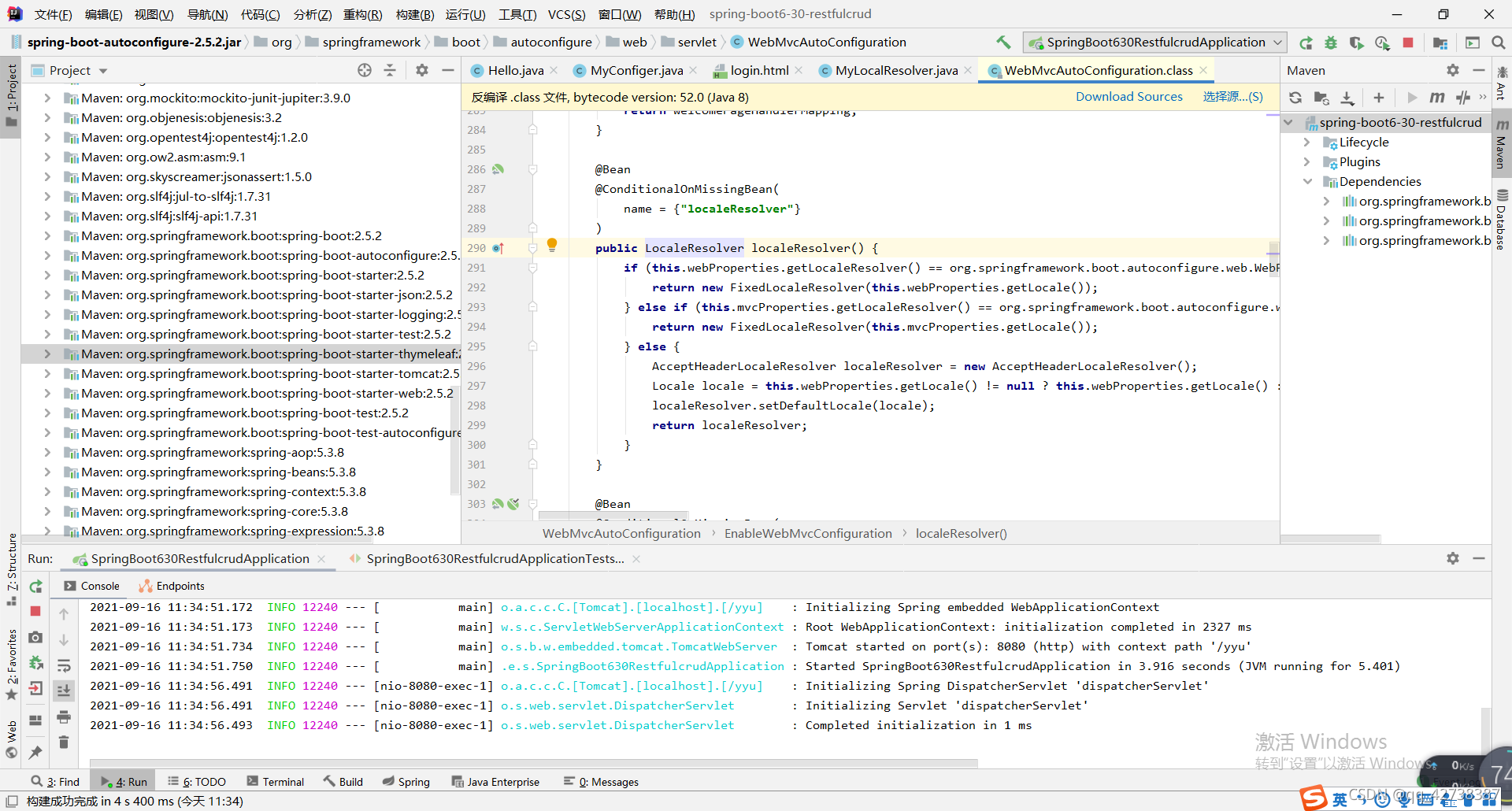
Task: Collapse spring-boot6-30-restfulcrud Maven root
Action: (1289, 123)
